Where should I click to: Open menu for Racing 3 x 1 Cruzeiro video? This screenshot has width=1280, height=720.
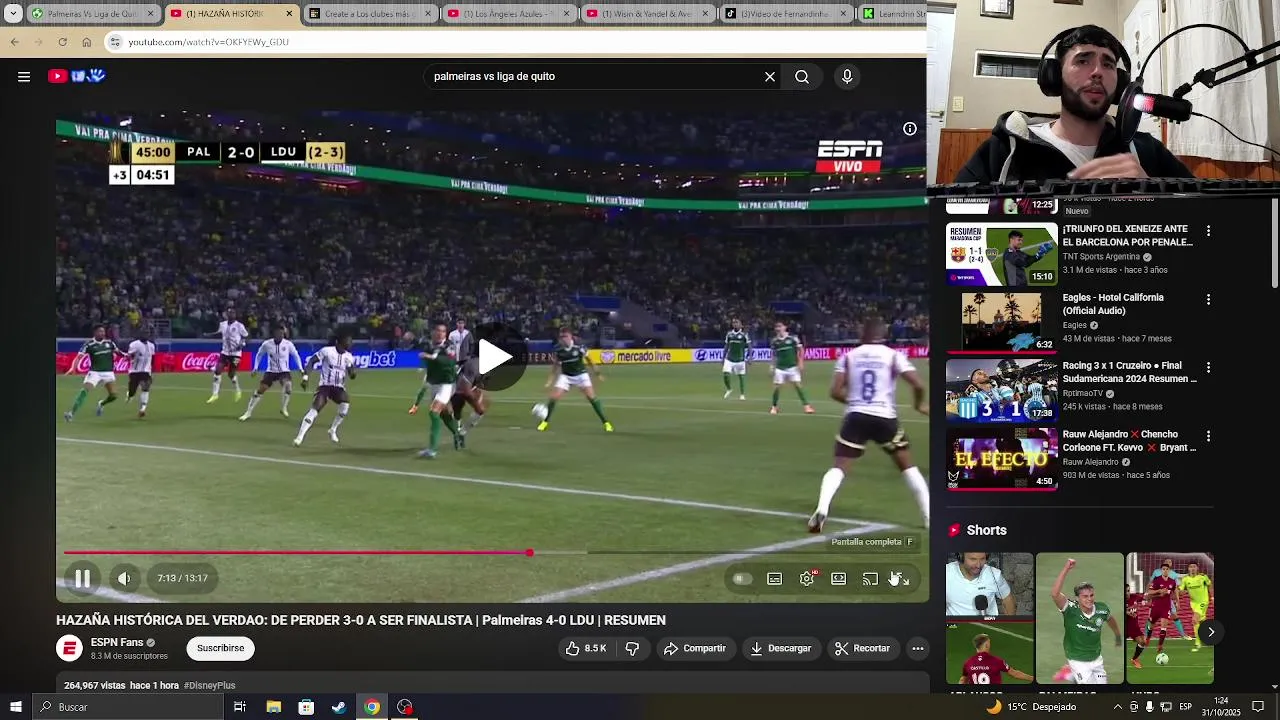point(1208,368)
